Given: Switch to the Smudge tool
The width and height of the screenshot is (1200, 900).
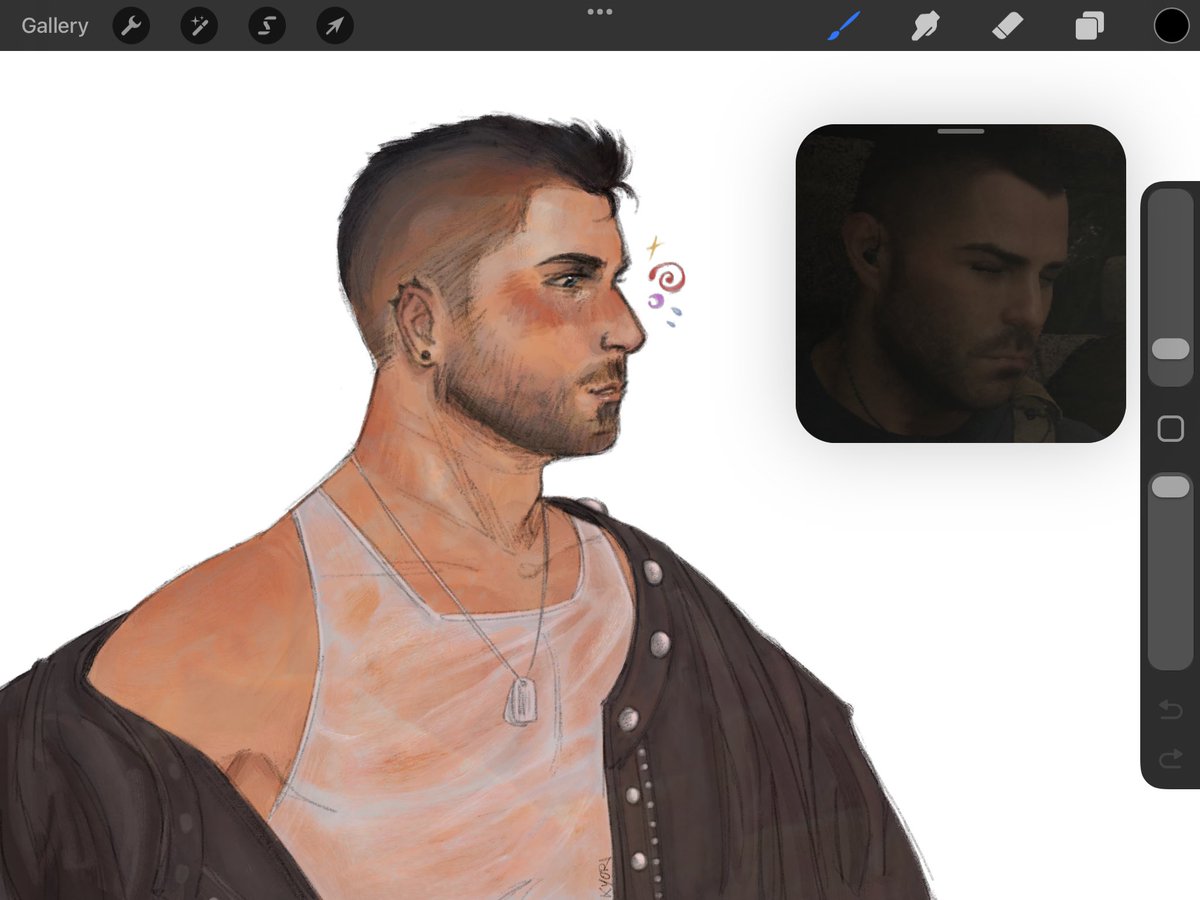Looking at the screenshot, I should (x=925, y=26).
